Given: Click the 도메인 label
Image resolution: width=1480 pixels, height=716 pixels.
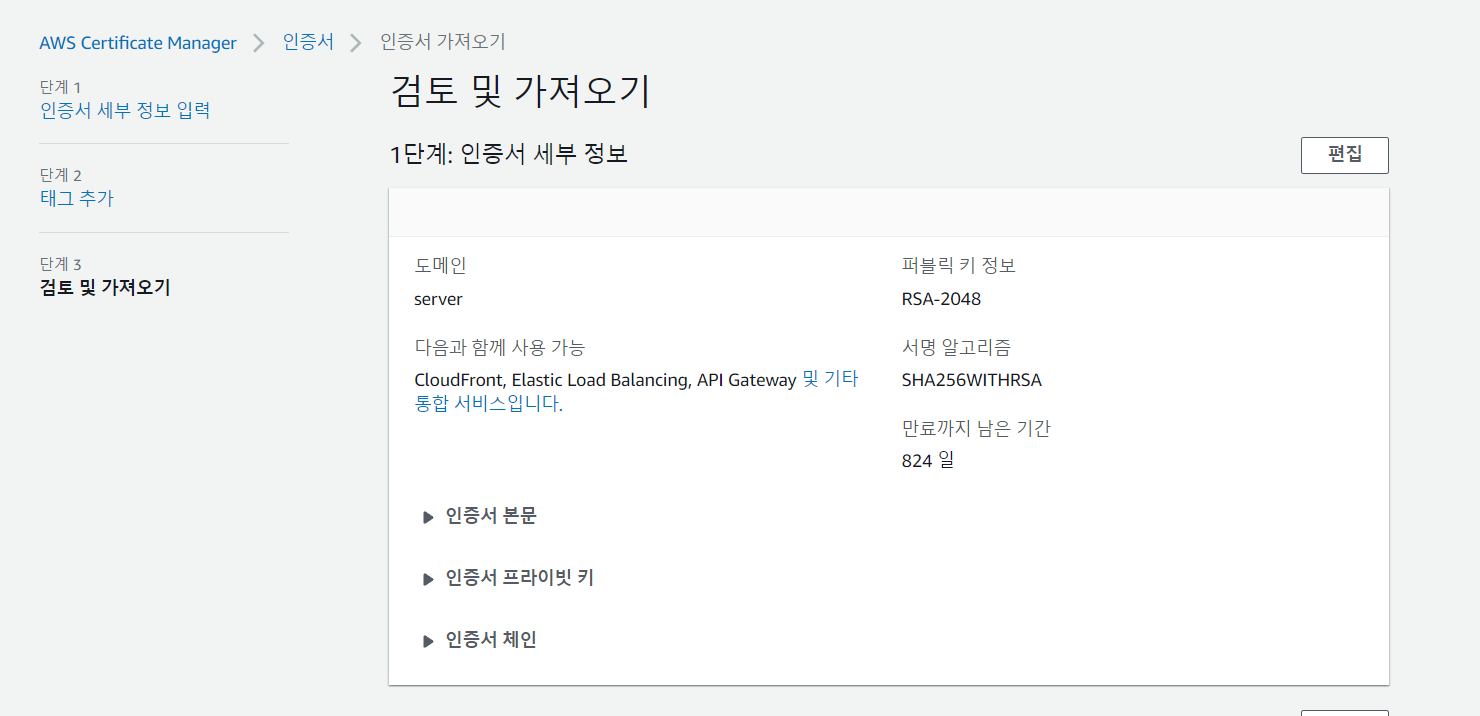Looking at the screenshot, I should pos(440,266).
